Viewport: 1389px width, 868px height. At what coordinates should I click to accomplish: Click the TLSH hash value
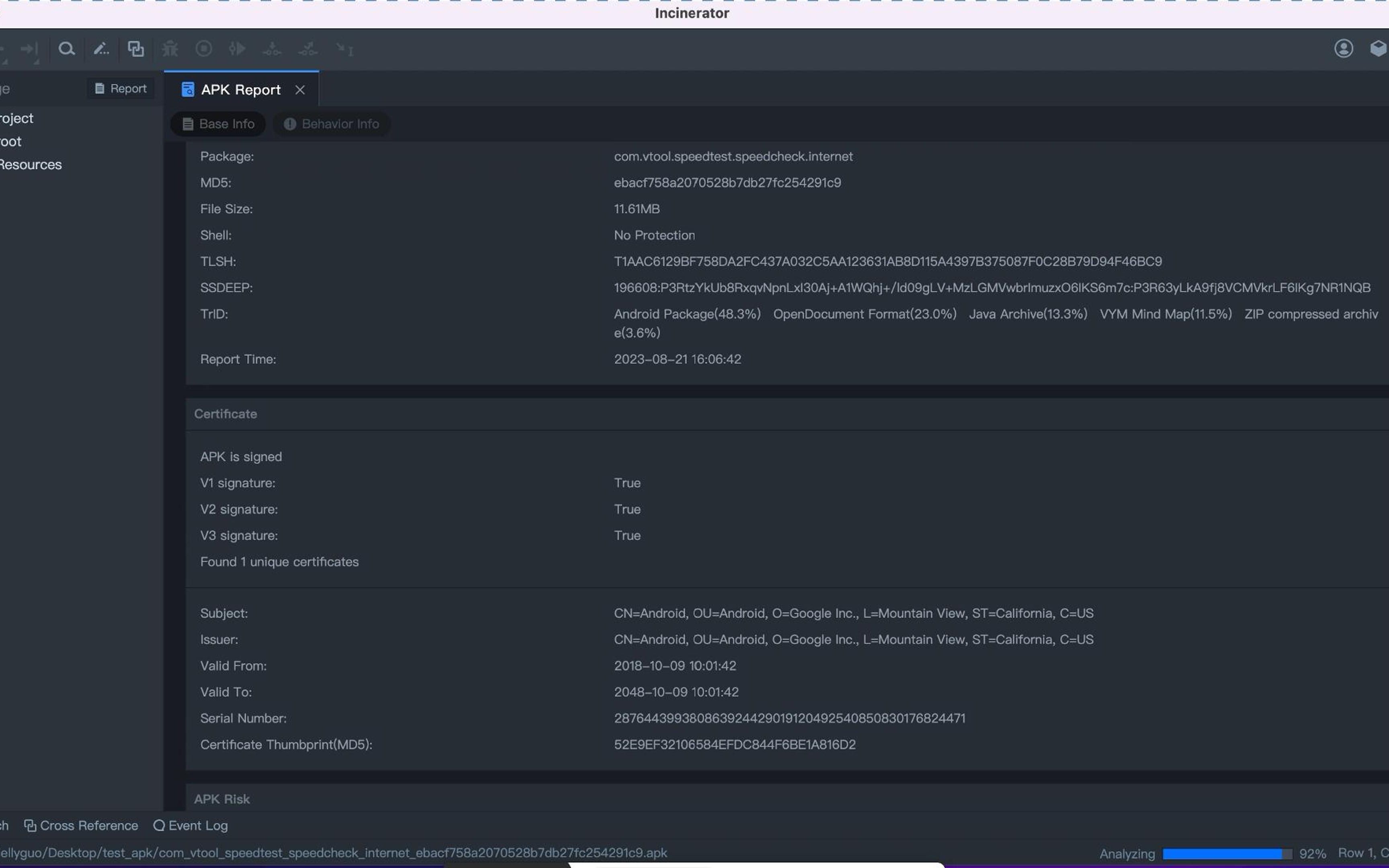pos(887,262)
